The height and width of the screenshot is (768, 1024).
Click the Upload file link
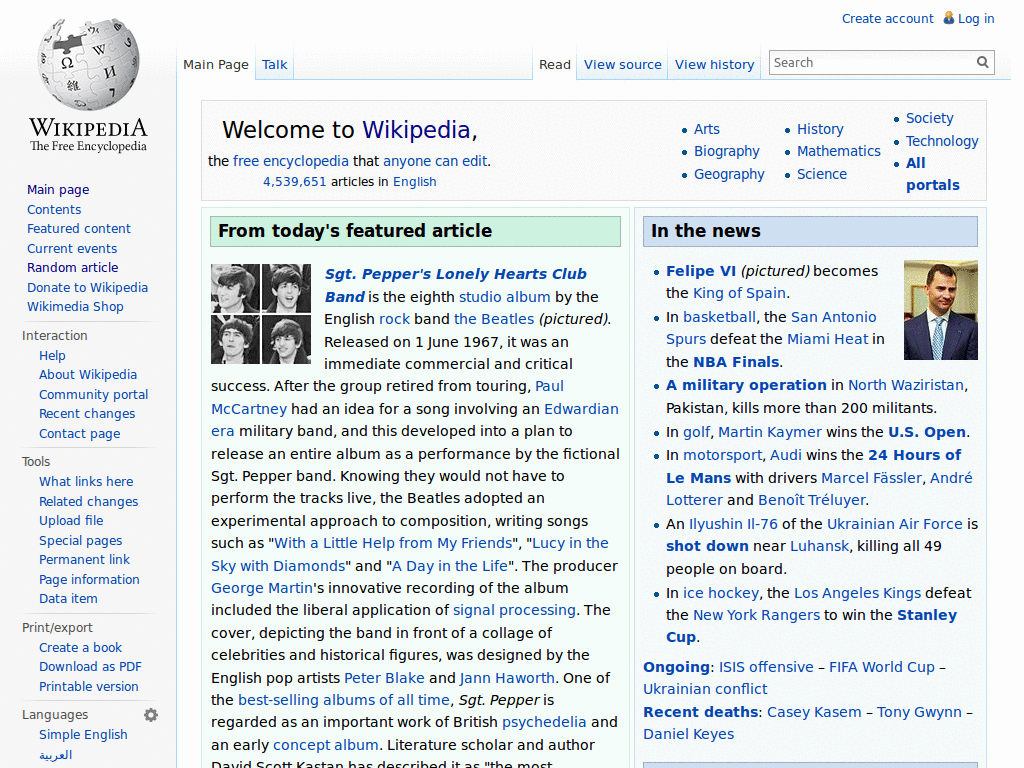(71, 520)
